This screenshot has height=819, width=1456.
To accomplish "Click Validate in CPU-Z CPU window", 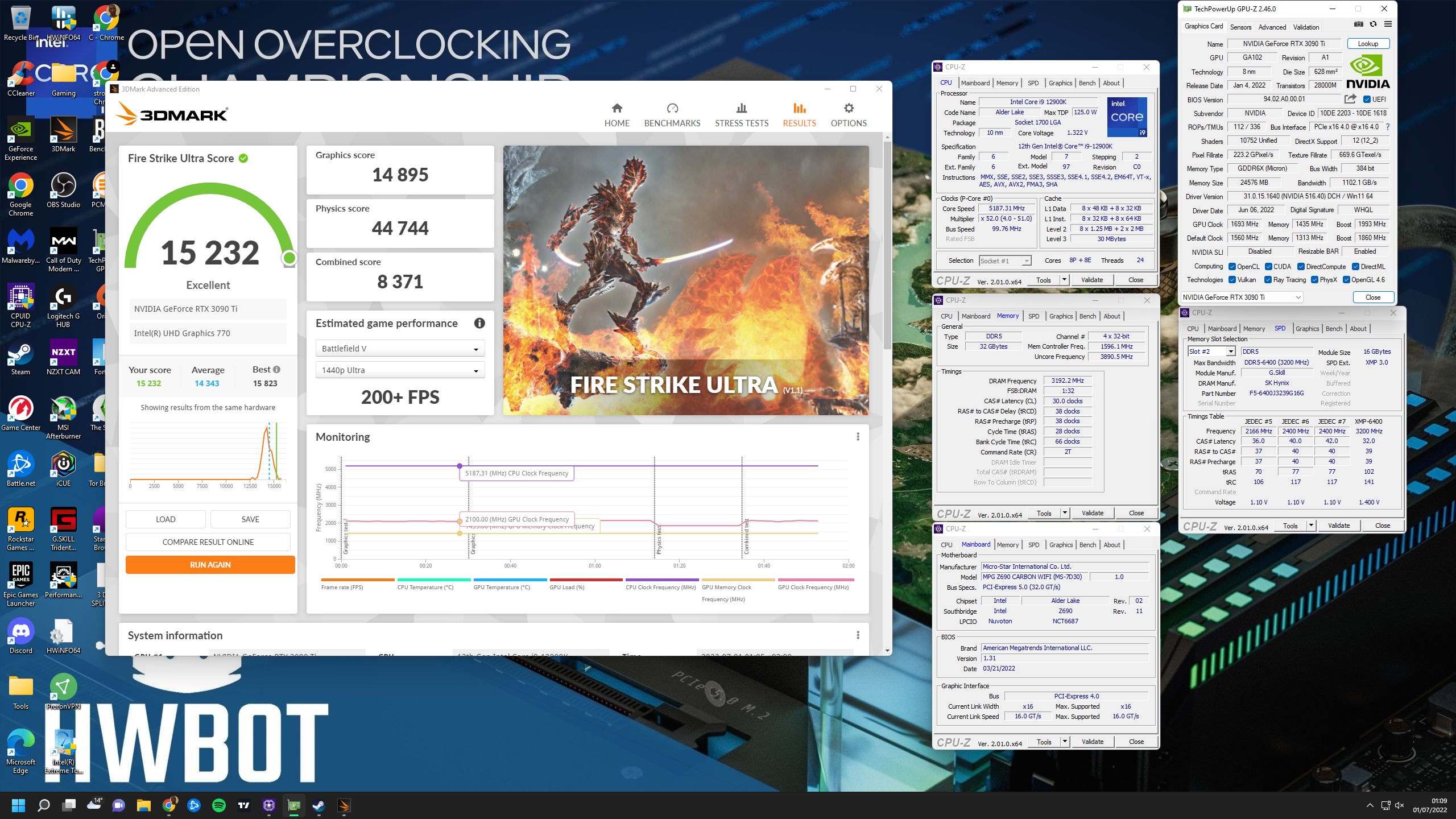I will tap(1091, 280).
